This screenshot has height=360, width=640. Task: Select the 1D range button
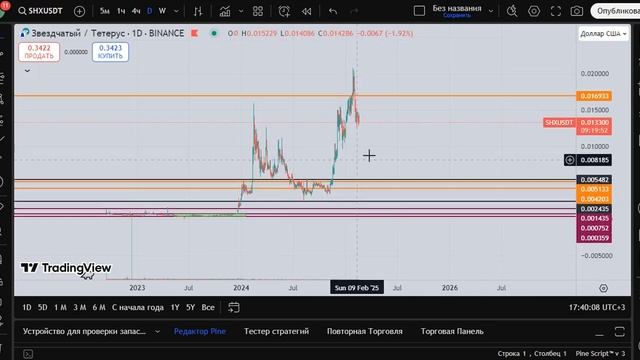[x=27, y=307]
